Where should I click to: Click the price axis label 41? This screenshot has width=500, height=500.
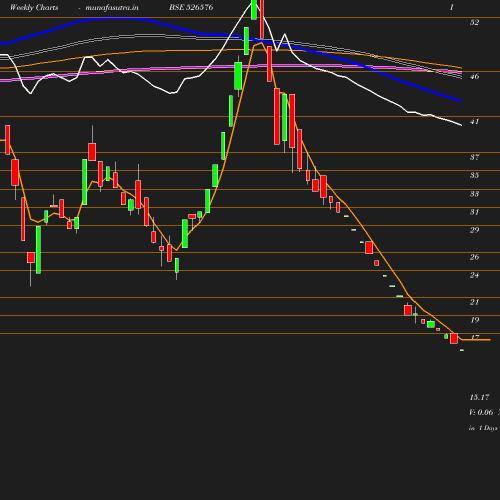coord(474,122)
